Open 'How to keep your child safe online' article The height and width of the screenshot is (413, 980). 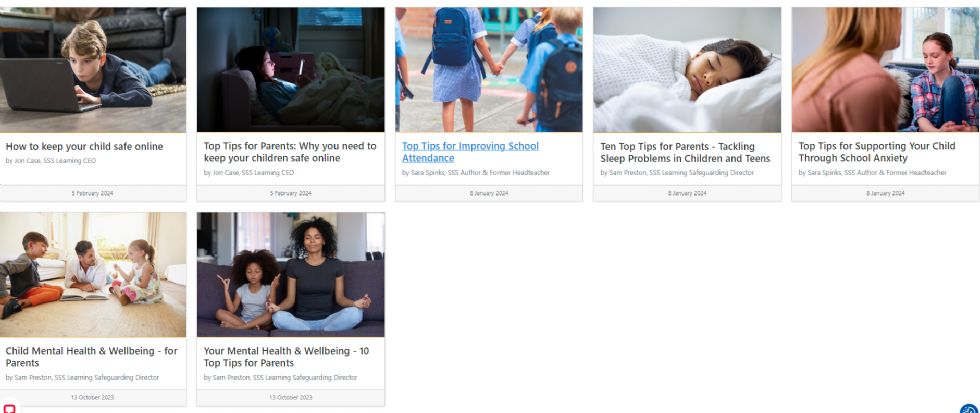tap(84, 146)
